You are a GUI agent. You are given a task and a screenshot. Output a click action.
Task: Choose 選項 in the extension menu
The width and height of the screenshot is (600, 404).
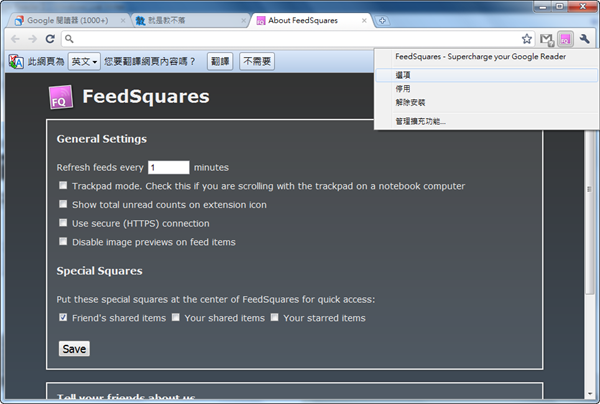tap(486, 75)
